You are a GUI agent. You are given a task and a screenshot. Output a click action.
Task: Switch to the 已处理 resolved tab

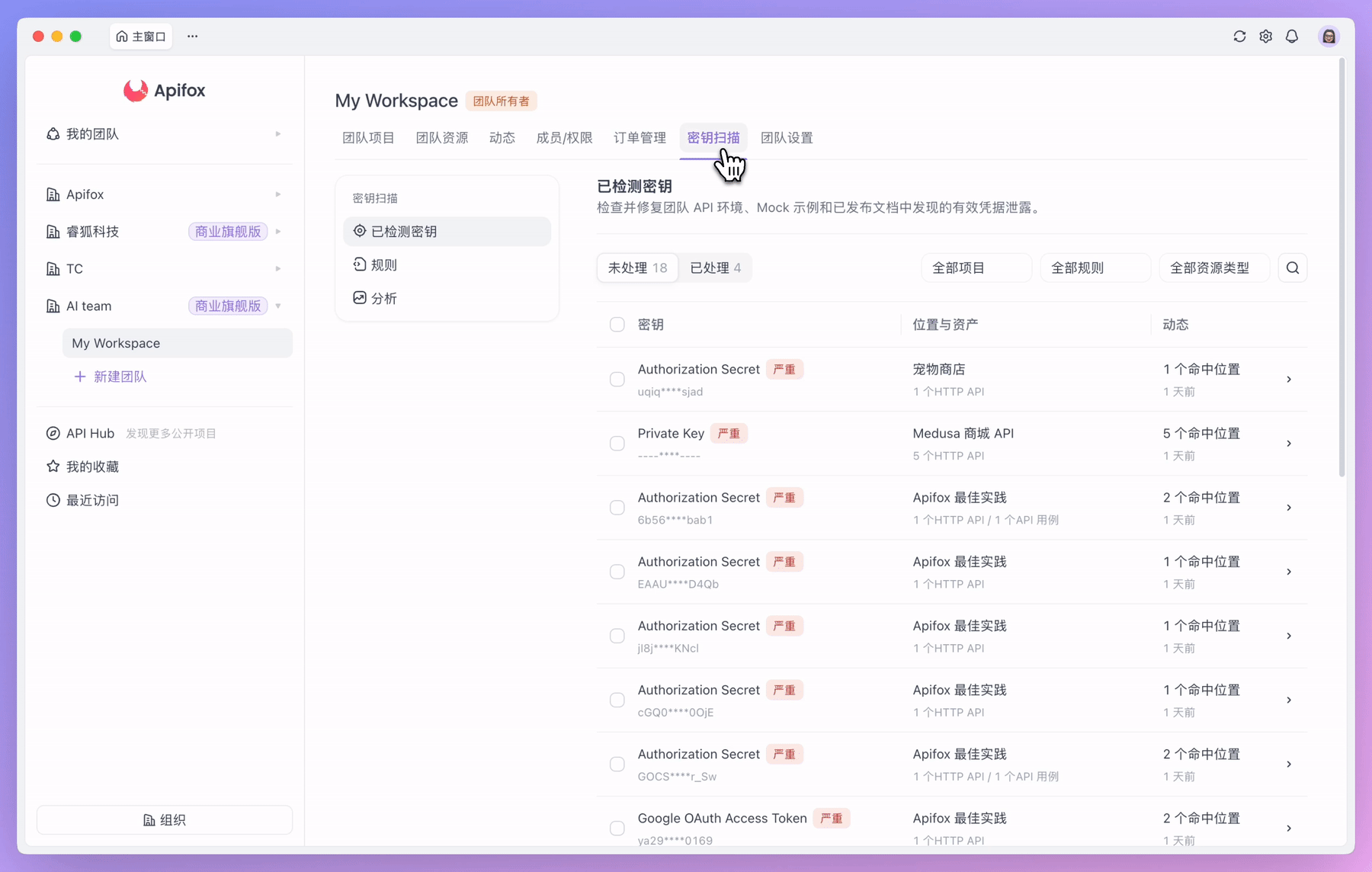pos(715,268)
